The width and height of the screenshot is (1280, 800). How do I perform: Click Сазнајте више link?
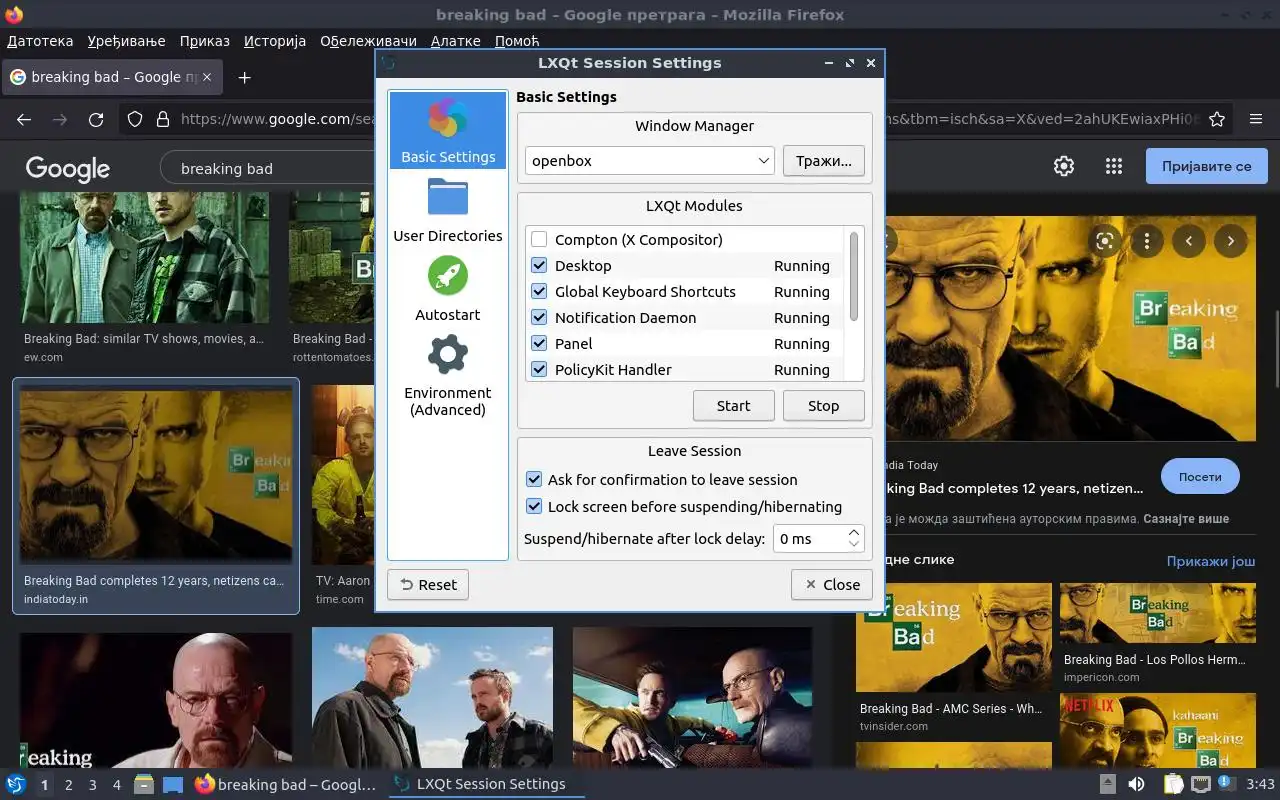click(x=1187, y=519)
